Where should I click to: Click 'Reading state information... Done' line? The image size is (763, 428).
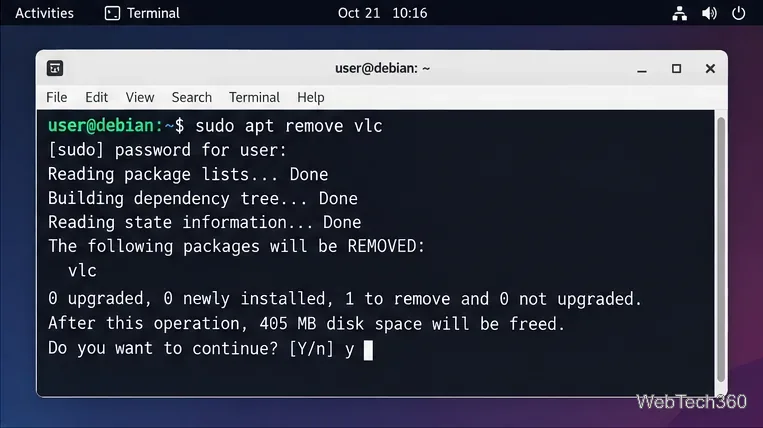tap(204, 222)
